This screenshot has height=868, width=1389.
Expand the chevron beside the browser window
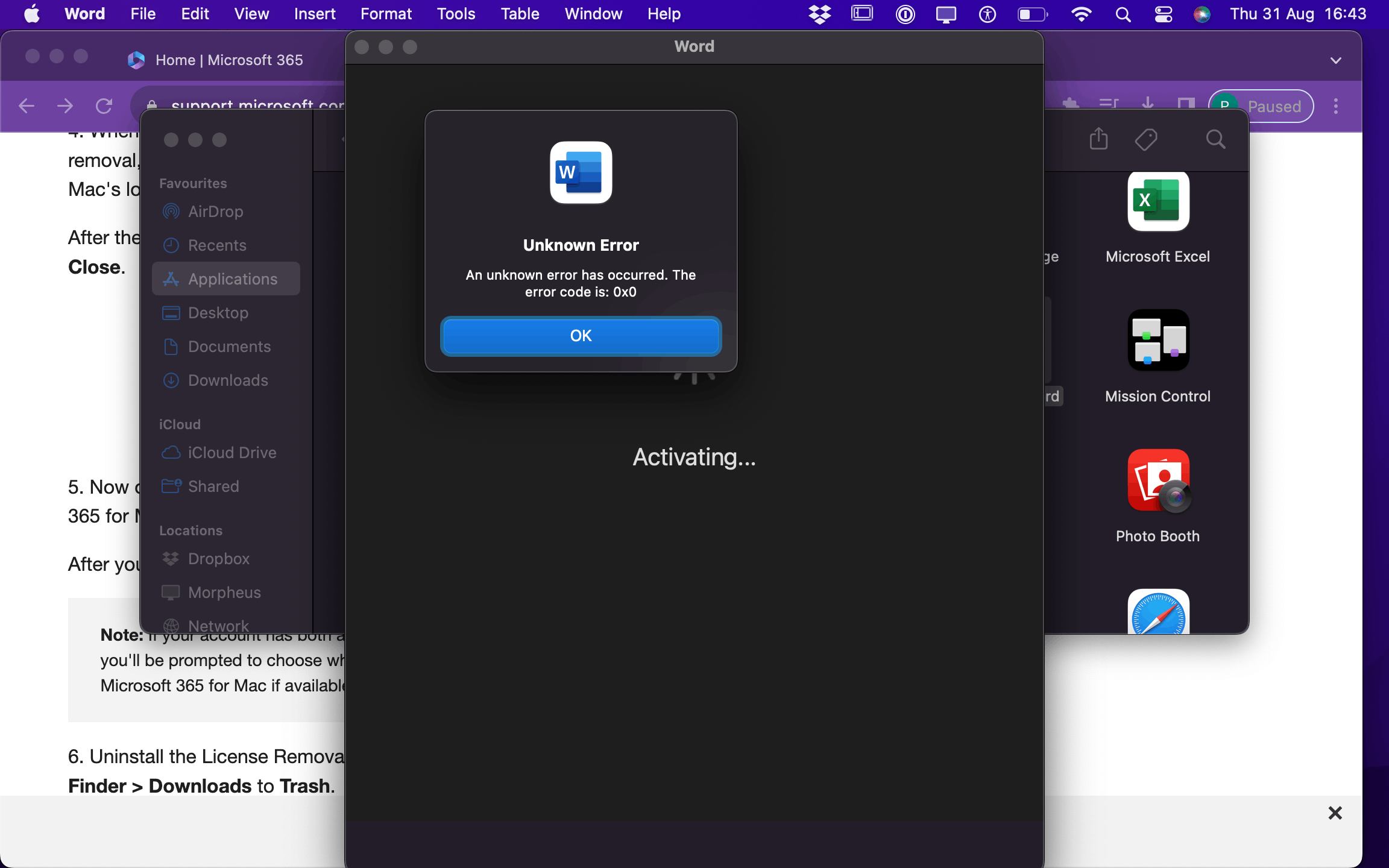pyautogui.click(x=1336, y=60)
